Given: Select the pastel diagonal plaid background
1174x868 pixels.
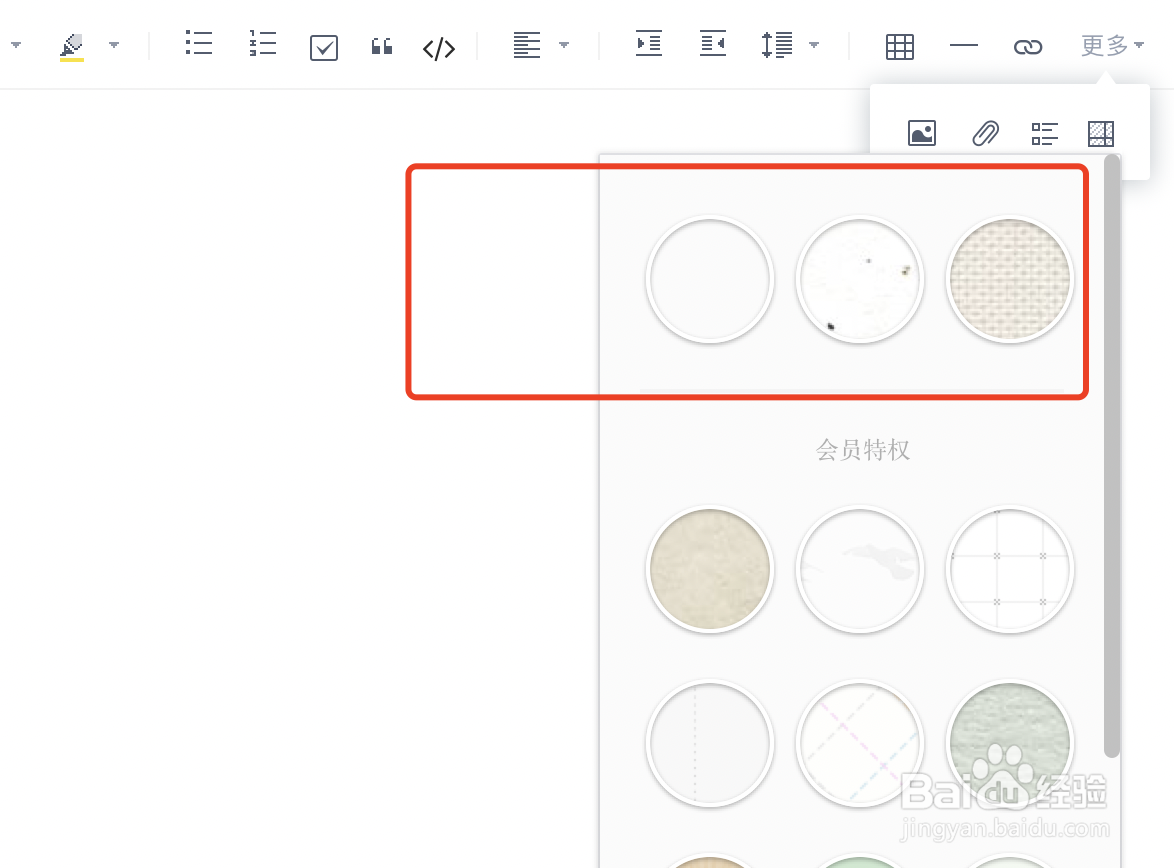Looking at the screenshot, I should (860, 744).
